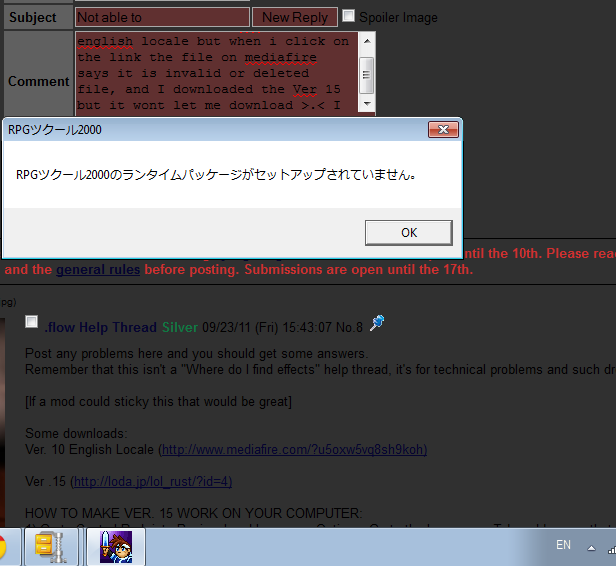The height and width of the screenshot is (566, 616).
Task: Click the dialog's Japanese error message text
Action: (216, 175)
